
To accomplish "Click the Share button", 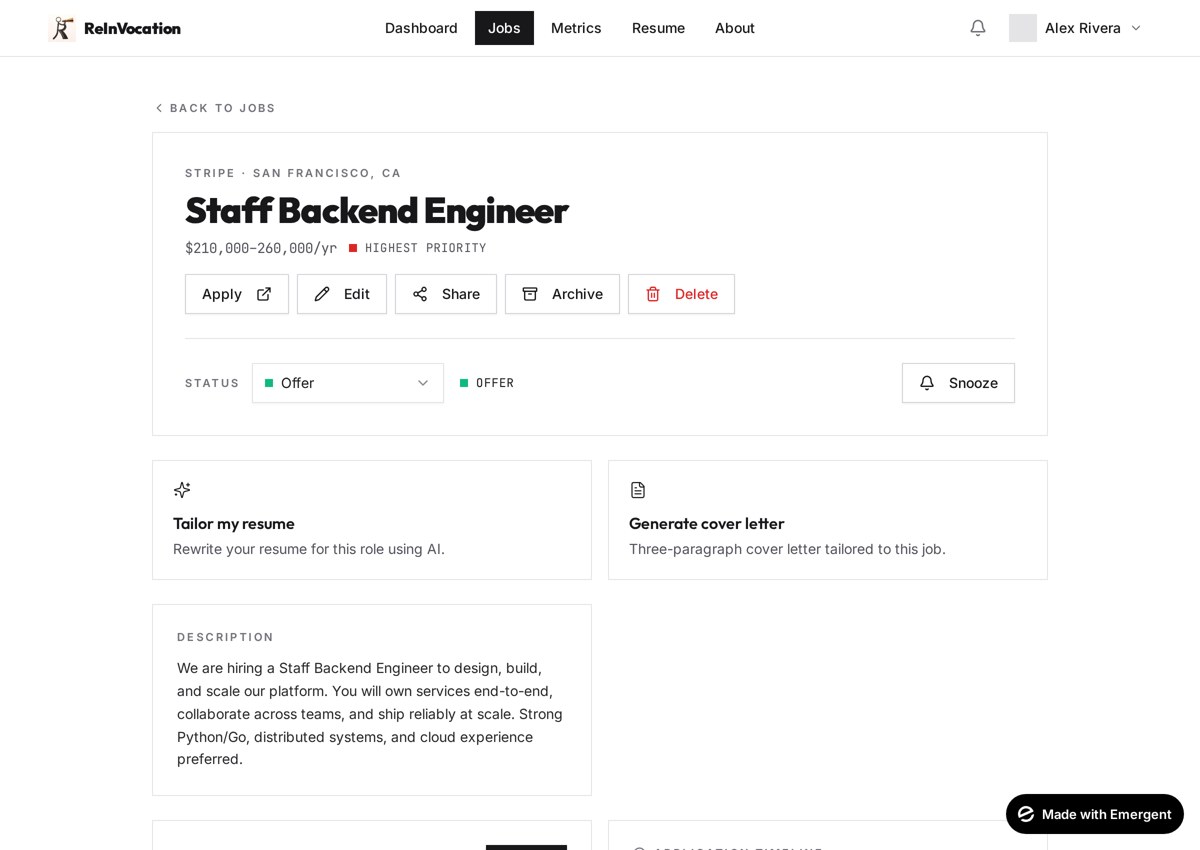I will pos(446,294).
